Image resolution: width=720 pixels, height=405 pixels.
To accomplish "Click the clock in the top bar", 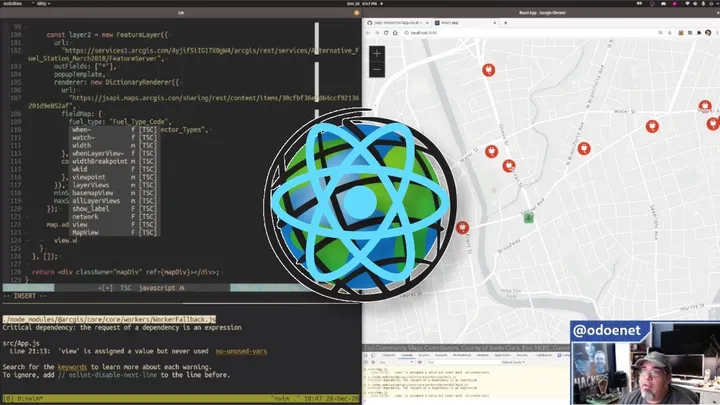I will click(x=362, y=4).
